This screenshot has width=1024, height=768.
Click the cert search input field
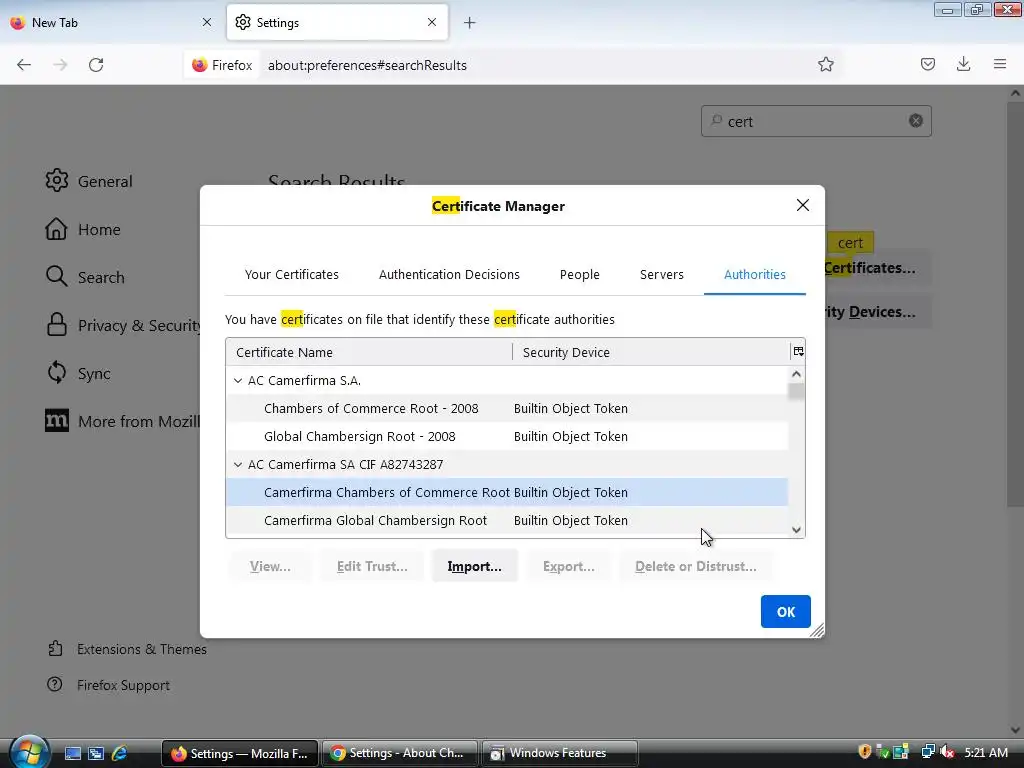[816, 121]
